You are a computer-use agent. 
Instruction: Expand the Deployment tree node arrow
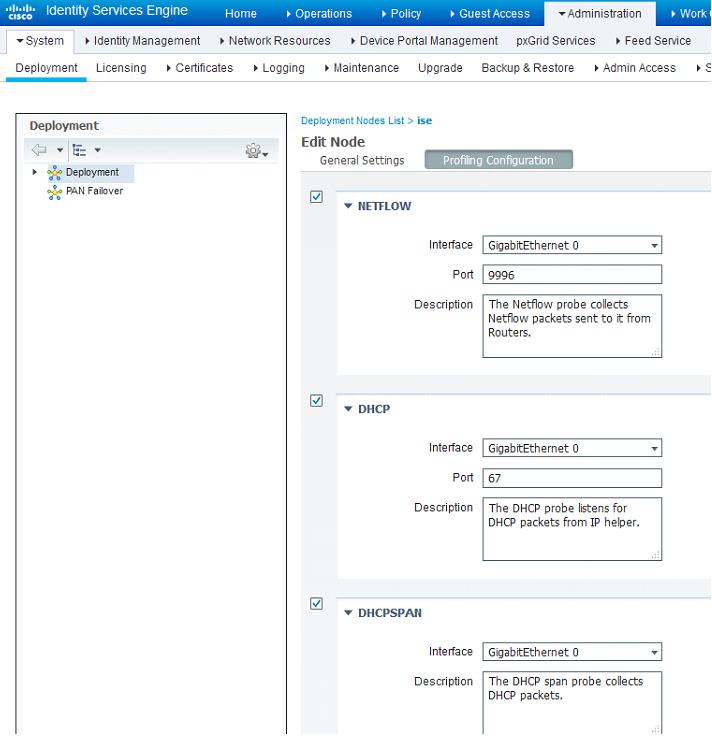(x=34, y=172)
